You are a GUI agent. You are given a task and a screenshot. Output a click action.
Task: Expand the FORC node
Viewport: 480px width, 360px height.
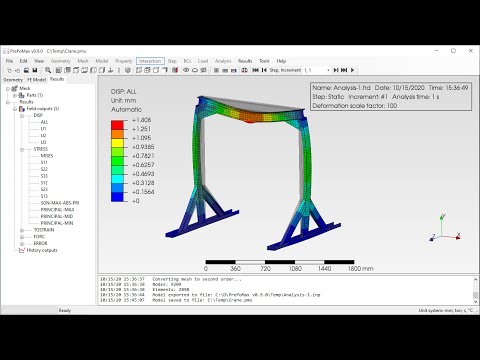(x=22, y=237)
